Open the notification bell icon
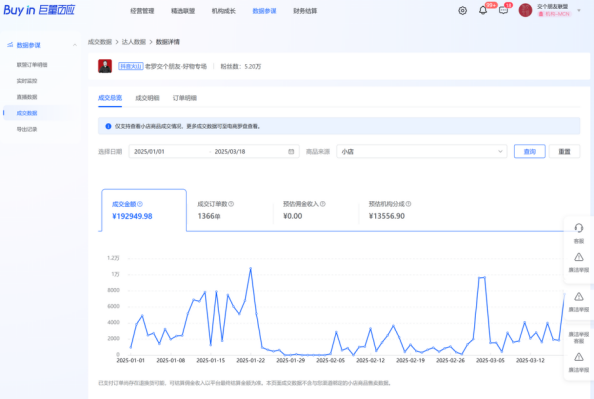594x399 pixels. [x=483, y=10]
